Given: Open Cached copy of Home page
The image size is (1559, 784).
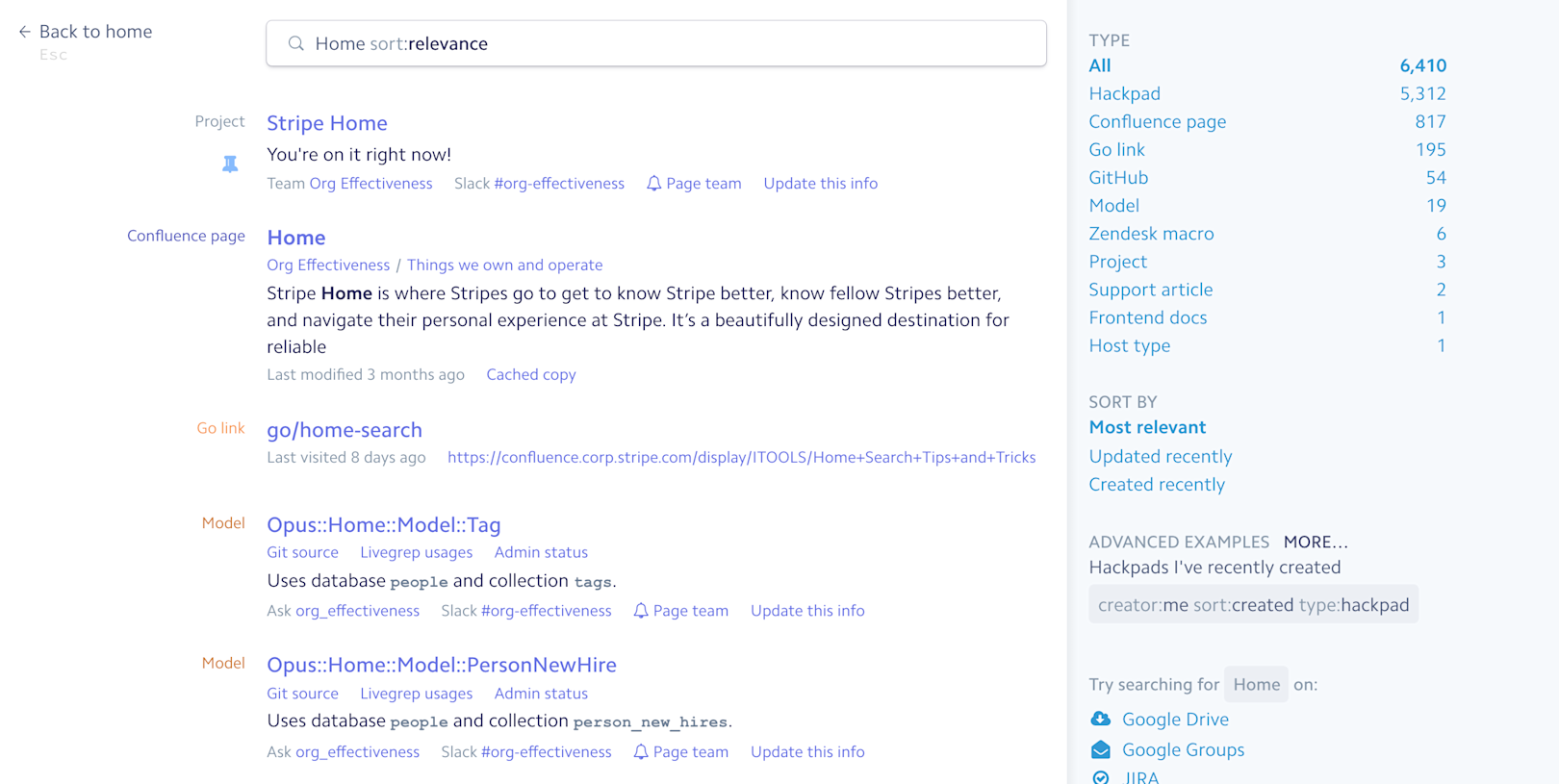Looking at the screenshot, I should [531, 375].
